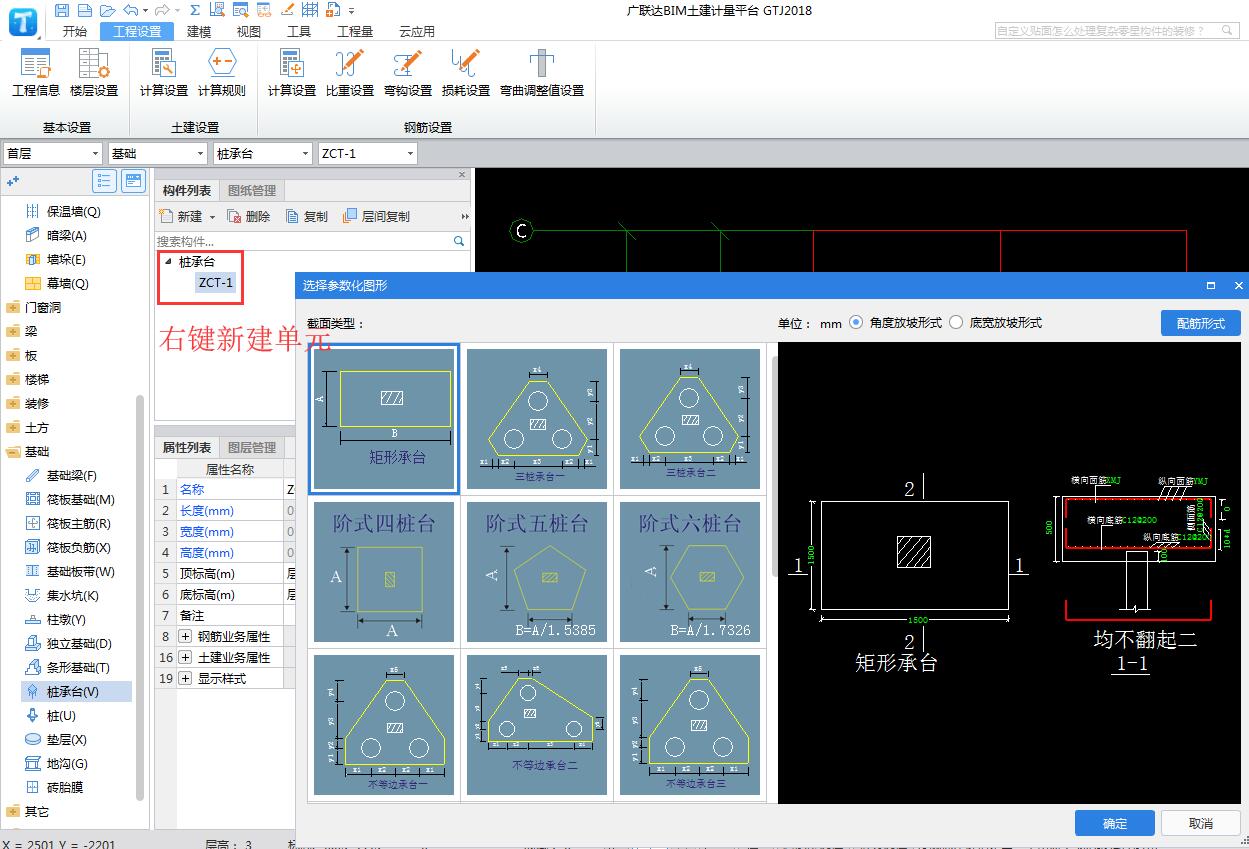The height and width of the screenshot is (849, 1249).
Task: Open the 云应用 ribbon tab
Action: pyautogui.click(x=417, y=31)
